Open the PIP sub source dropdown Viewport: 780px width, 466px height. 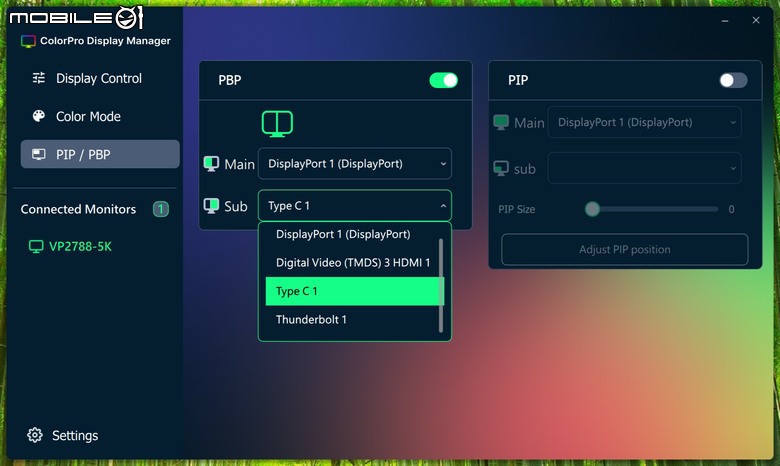click(644, 168)
